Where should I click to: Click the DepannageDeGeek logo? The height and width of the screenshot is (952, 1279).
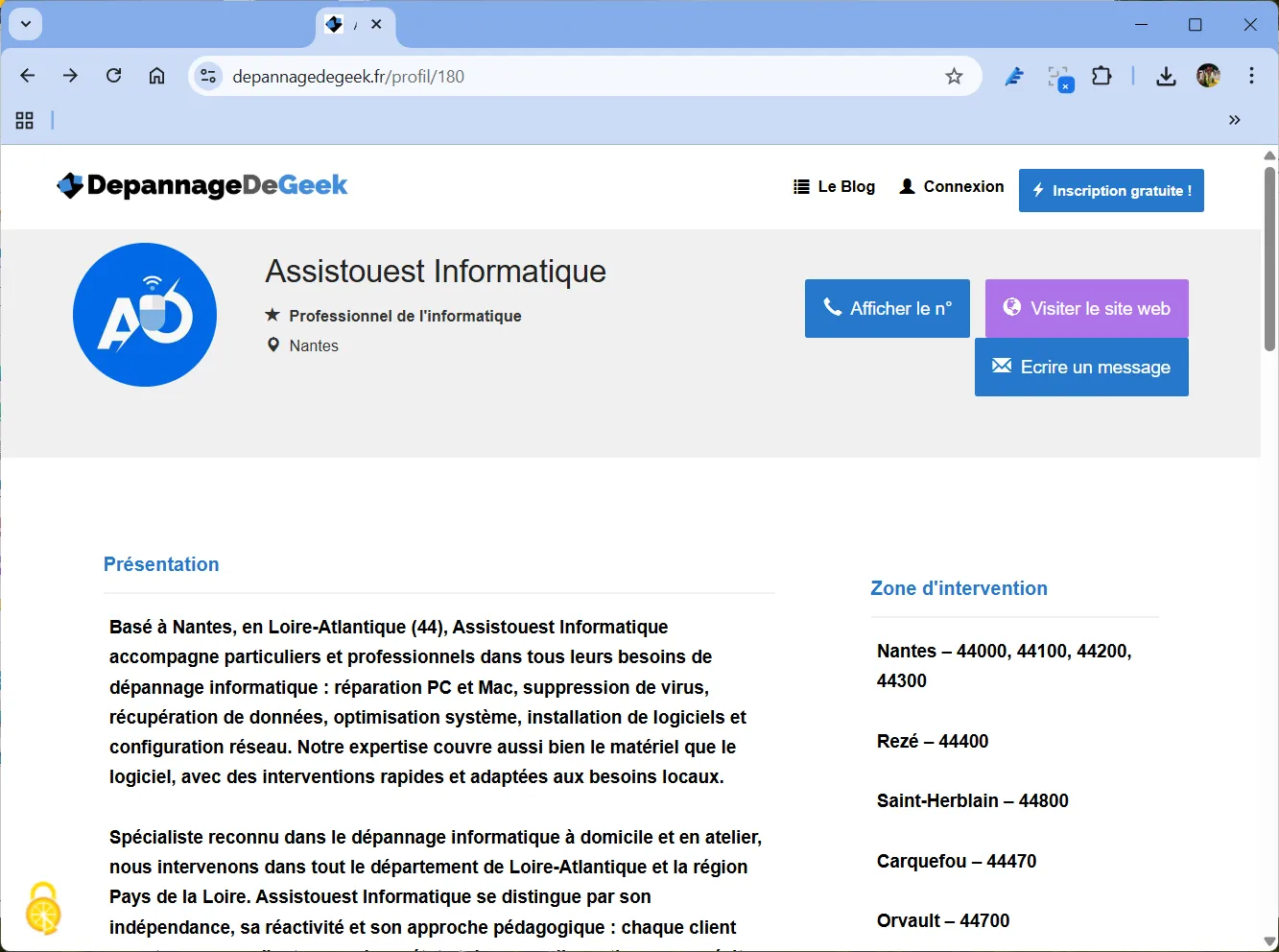[x=202, y=185]
